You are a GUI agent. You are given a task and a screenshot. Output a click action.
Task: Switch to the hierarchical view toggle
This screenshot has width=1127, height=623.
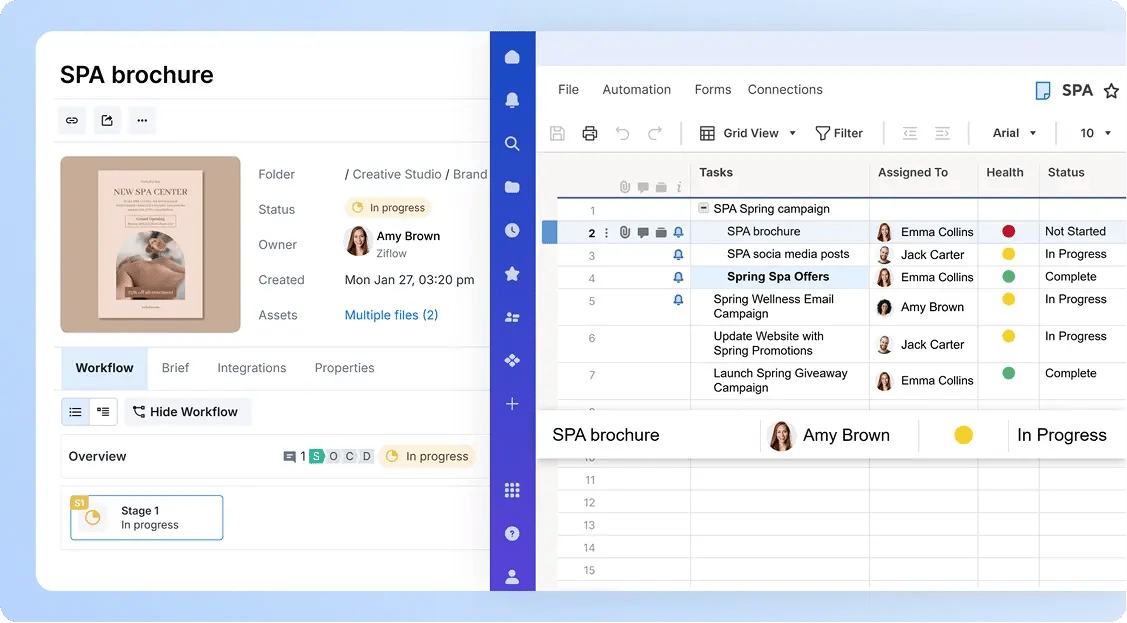103,412
